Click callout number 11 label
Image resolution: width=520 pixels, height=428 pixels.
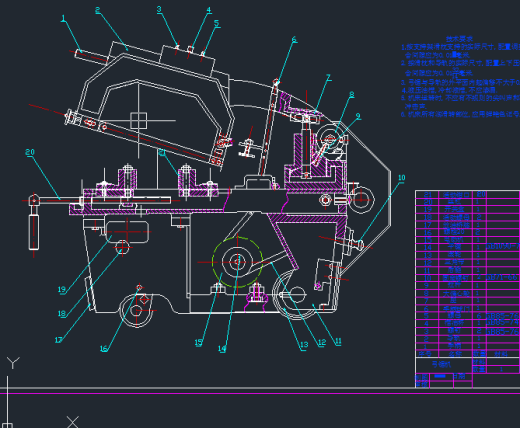(x=338, y=341)
